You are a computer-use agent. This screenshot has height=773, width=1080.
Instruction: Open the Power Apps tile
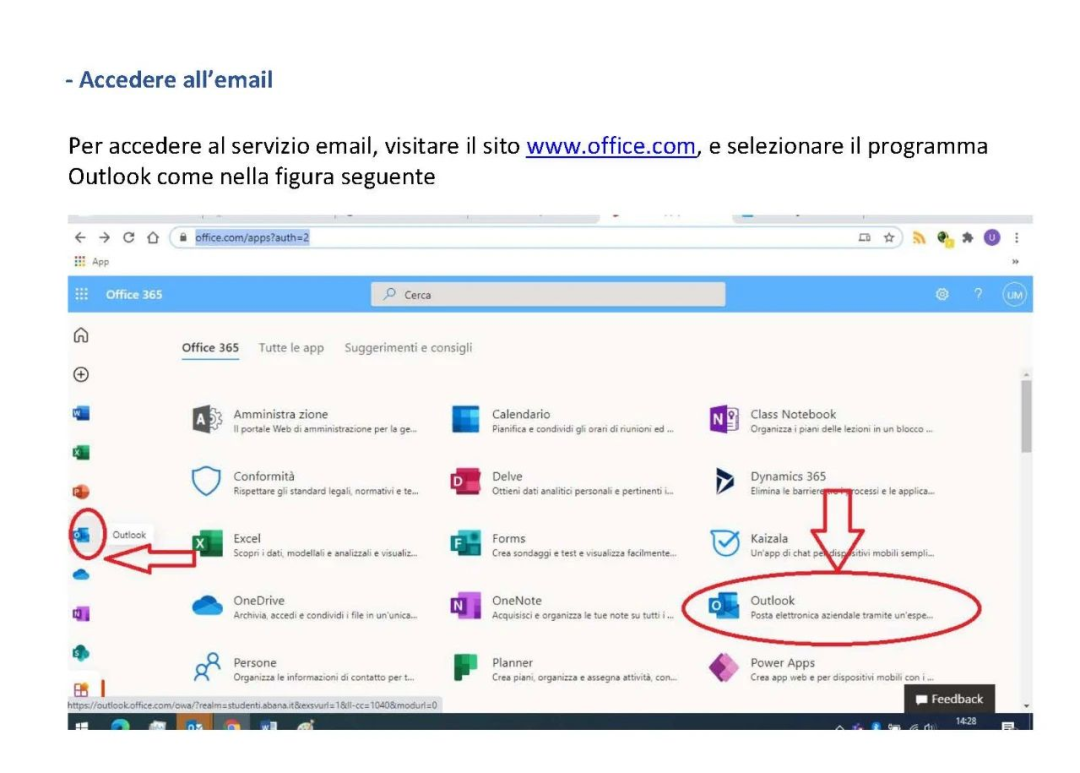822,668
